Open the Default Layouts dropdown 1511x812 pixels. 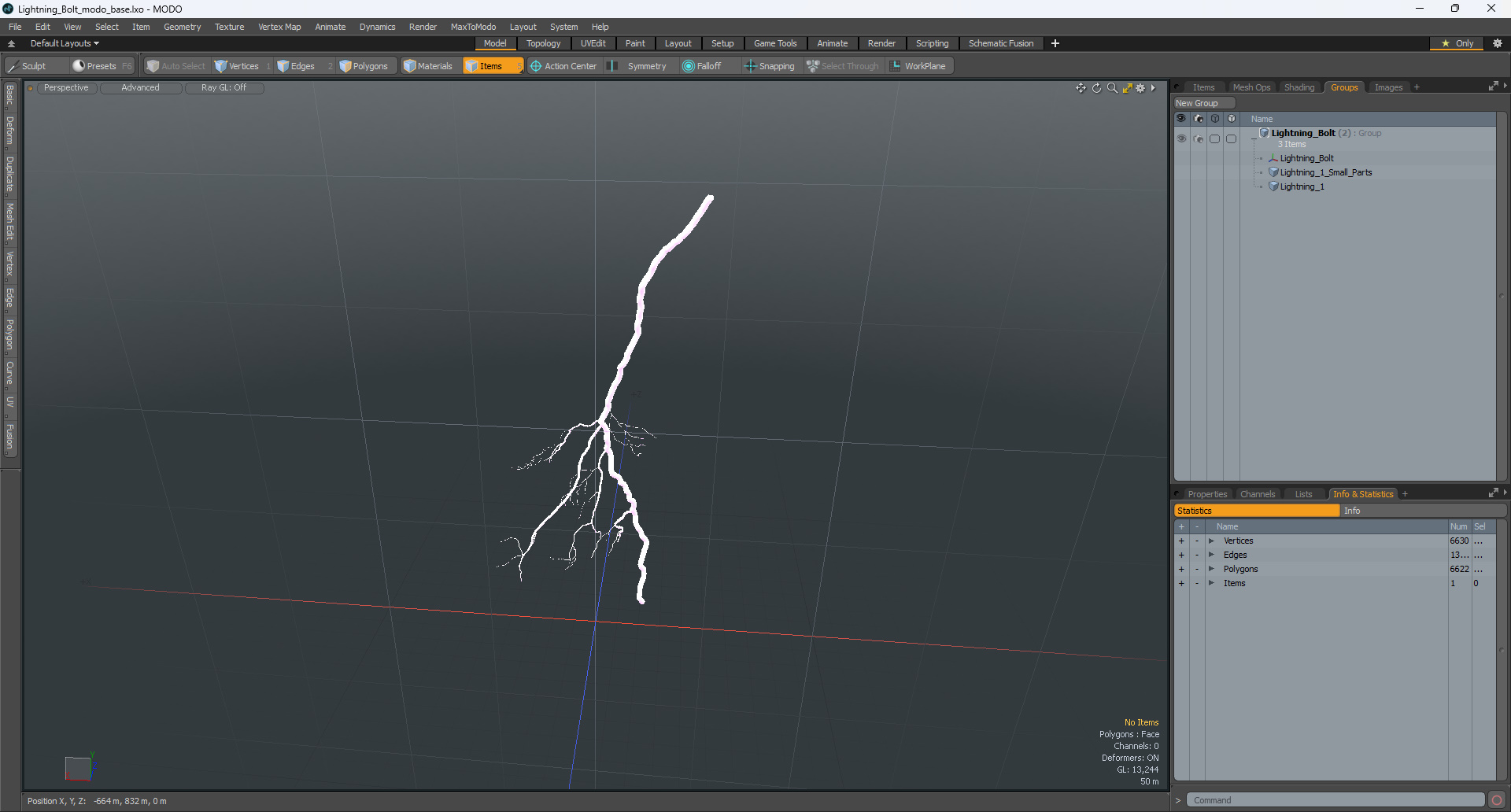65,43
